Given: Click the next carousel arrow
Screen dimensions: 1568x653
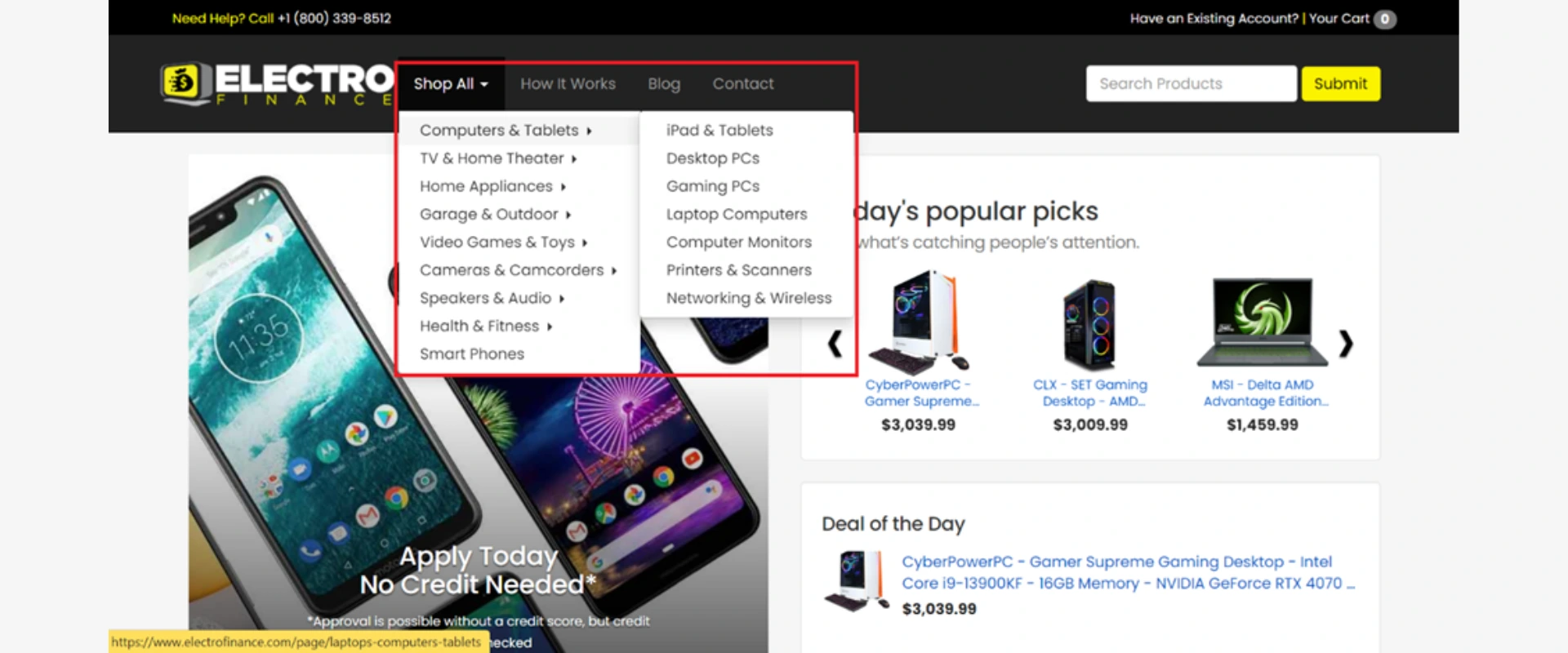Looking at the screenshot, I should pyautogui.click(x=1346, y=344).
